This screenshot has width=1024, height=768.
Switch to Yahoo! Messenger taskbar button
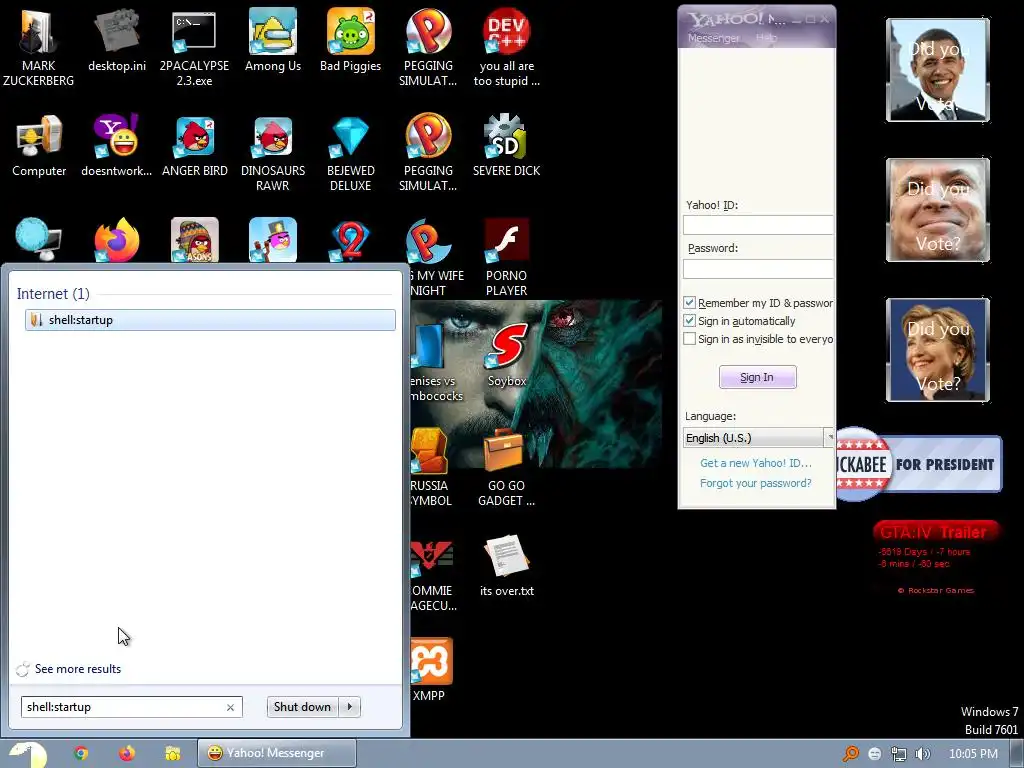[277, 753]
